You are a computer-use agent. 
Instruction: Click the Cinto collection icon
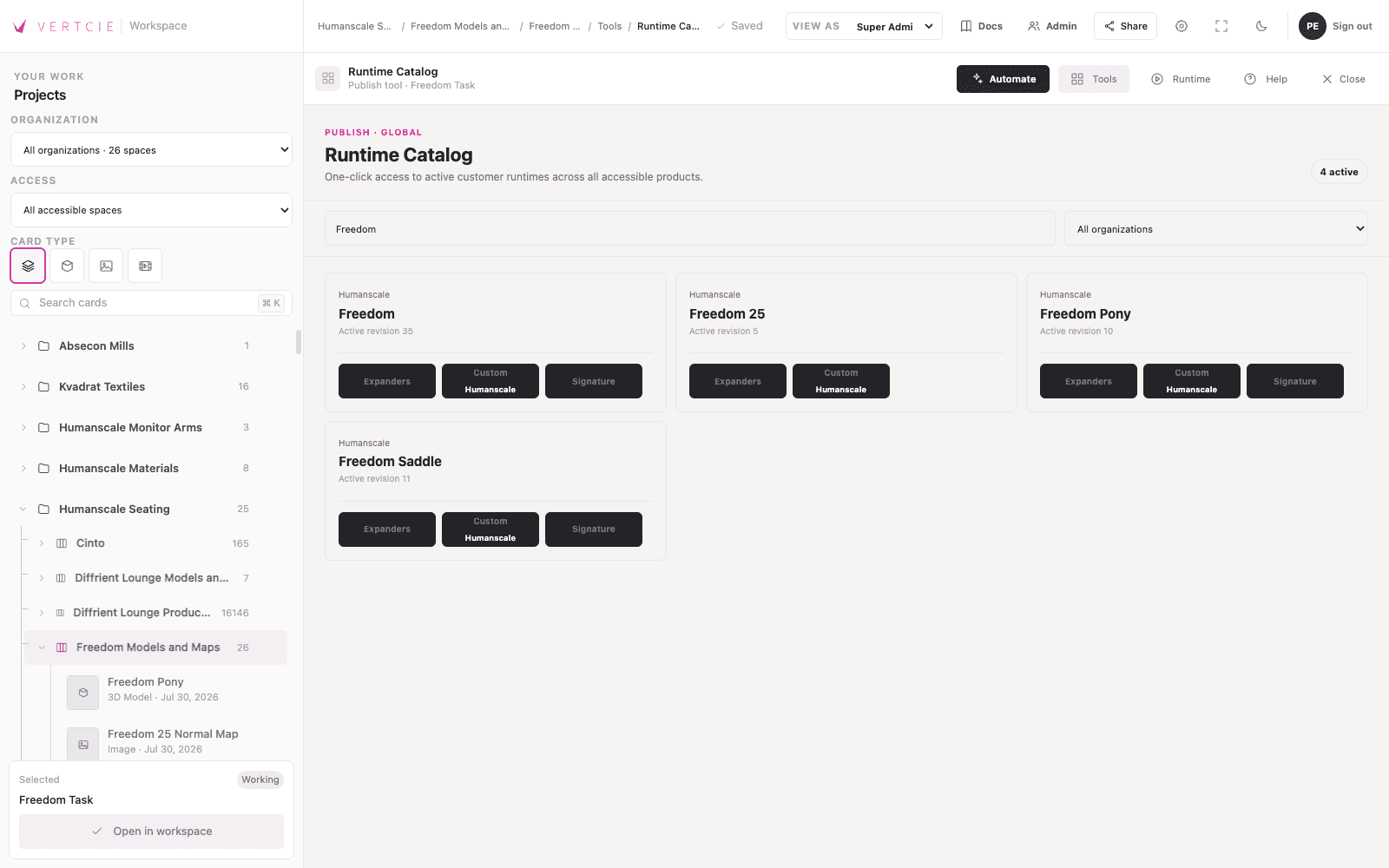pos(62,543)
